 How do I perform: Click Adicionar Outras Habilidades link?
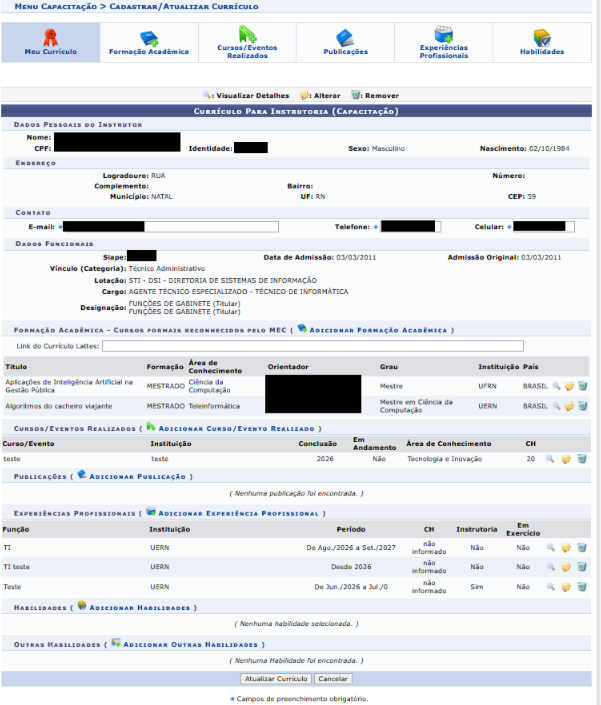point(191,645)
